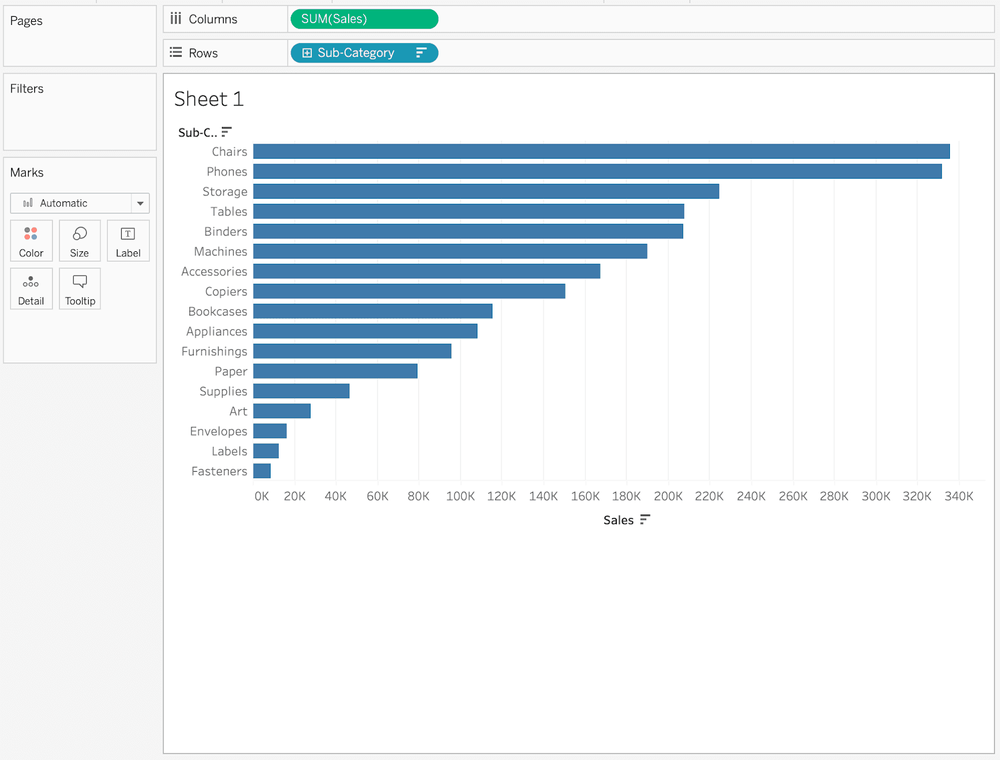The width and height of the screenshot is (1000, 760).
Task: Click the Storage row label
Action: coord(225,192)
